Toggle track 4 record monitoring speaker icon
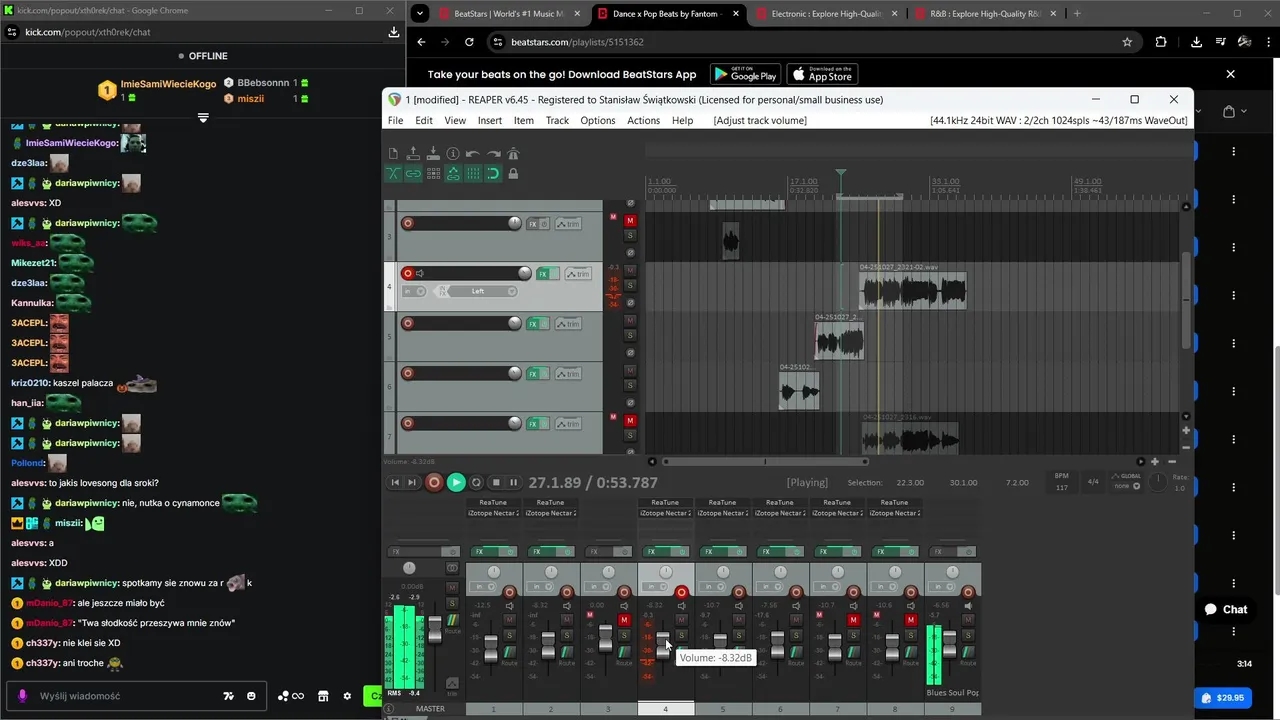 tap(420, 273)
